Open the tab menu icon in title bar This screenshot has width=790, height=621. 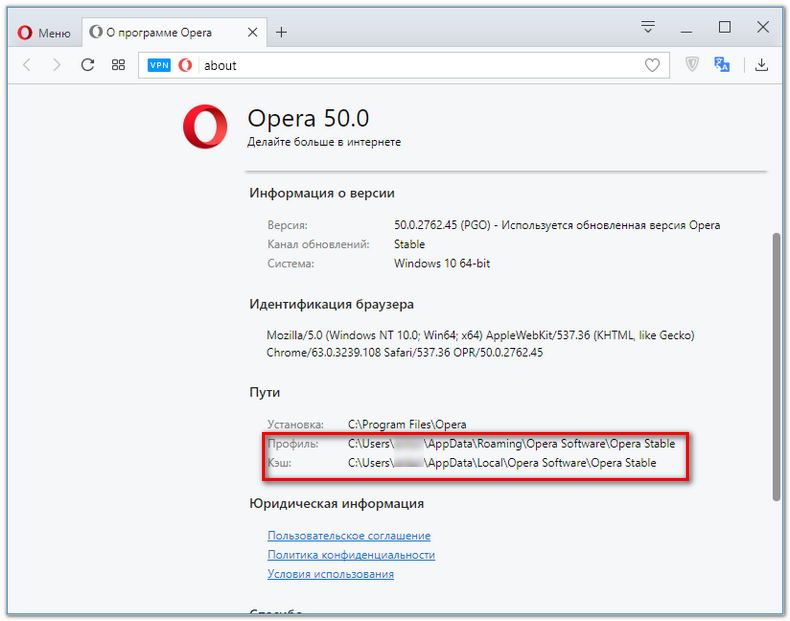[x=648, y=27]
